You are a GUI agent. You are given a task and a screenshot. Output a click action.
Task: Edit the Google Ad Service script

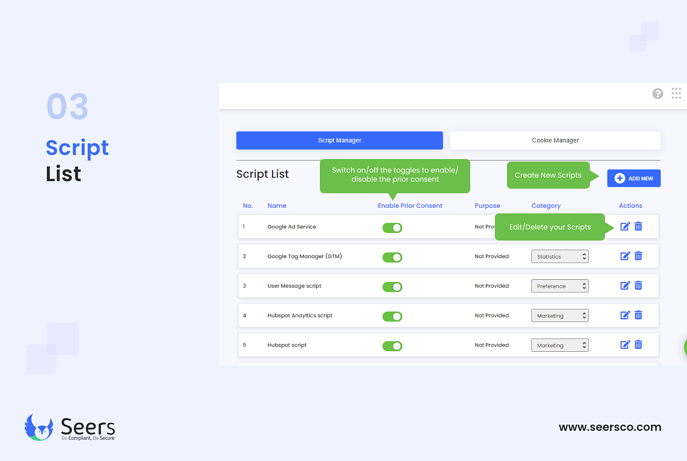coord(625,226)
